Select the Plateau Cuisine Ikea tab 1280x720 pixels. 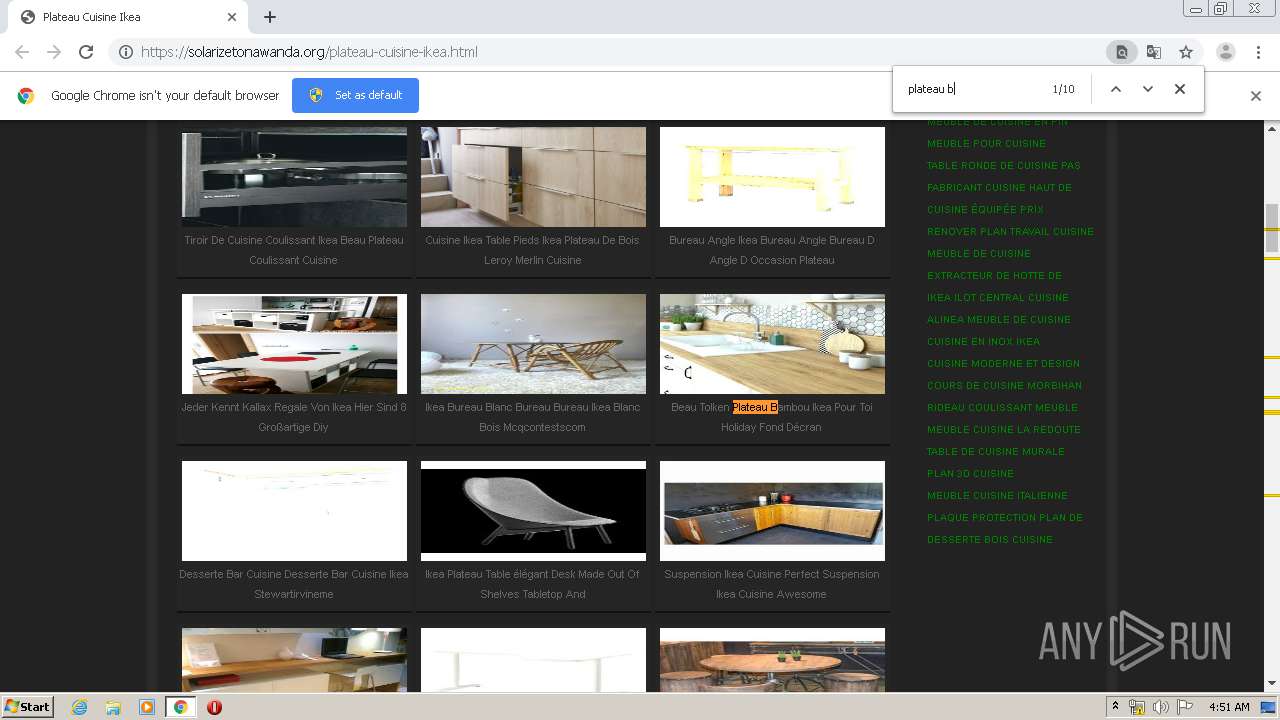(128, 17)
